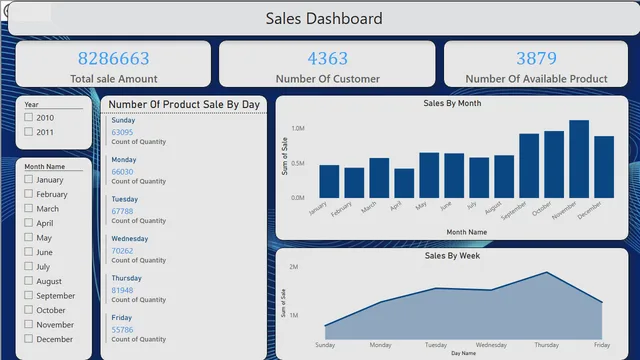Click the October bar in Sales By Month
The width and height of the screenshot is (640, 360).
click(x=554, y=164)
